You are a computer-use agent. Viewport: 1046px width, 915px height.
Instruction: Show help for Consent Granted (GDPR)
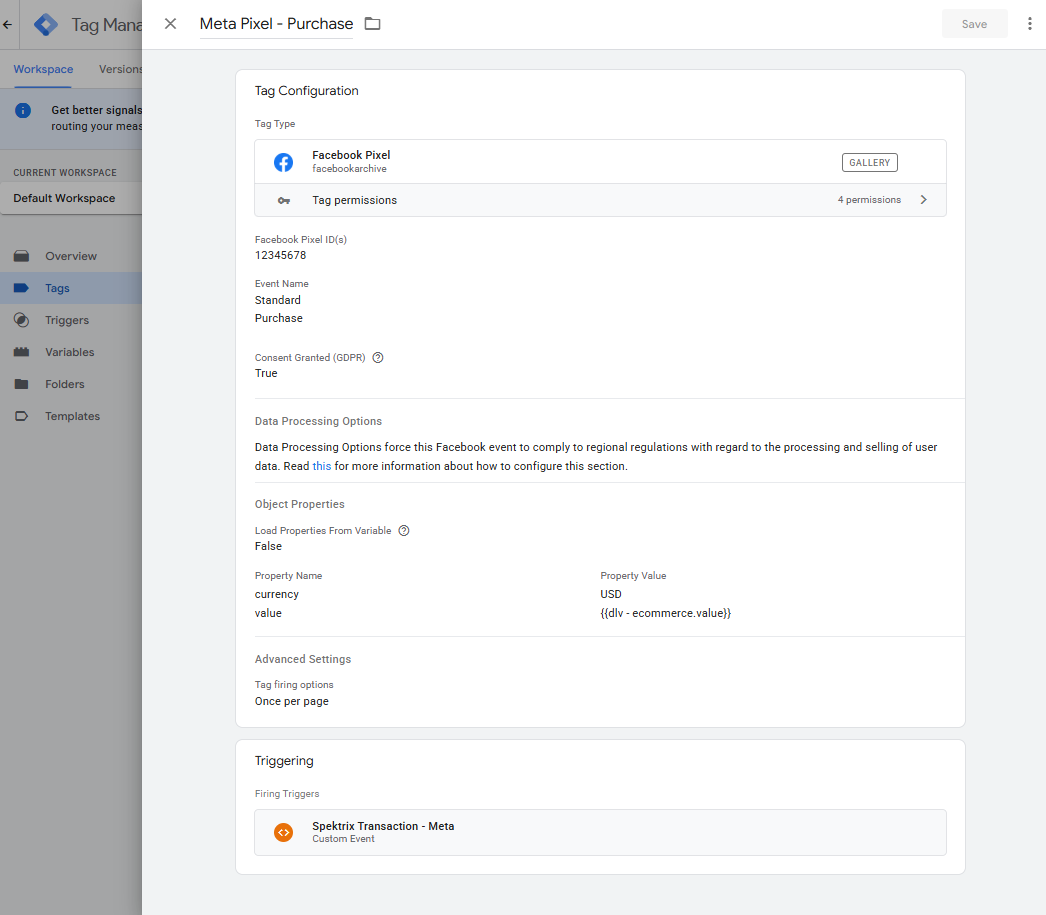(378, 357)
